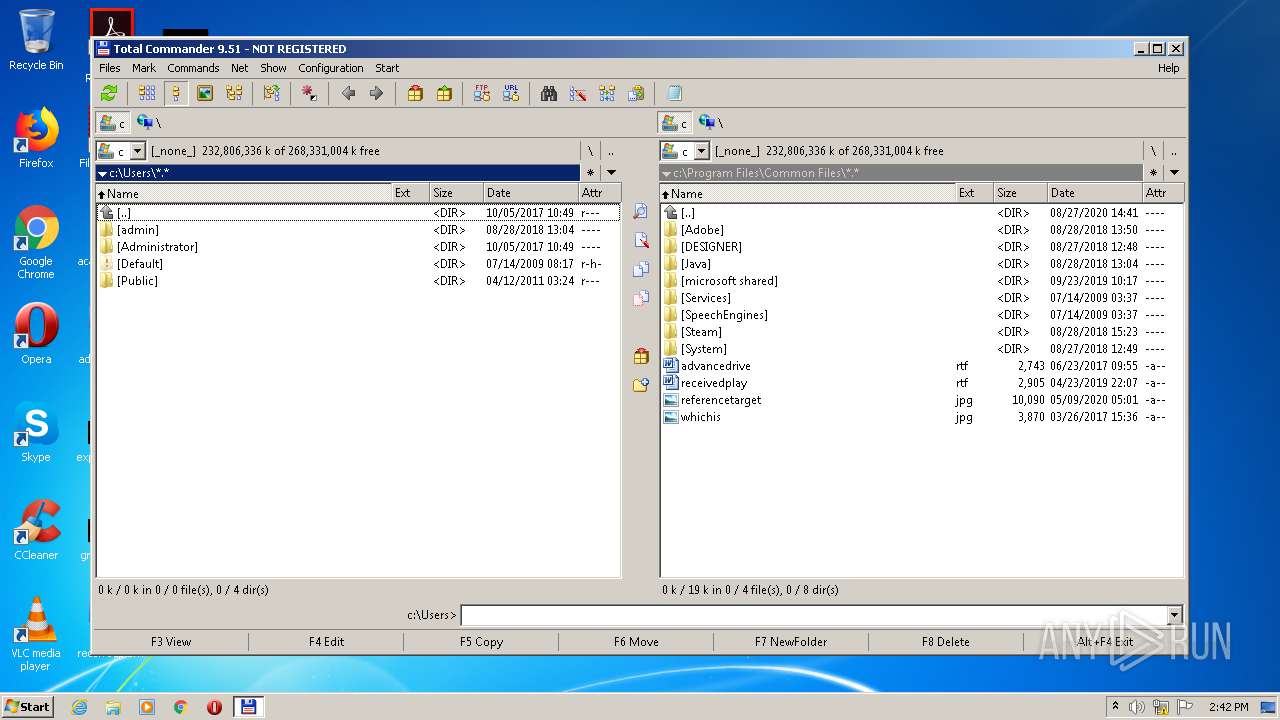Screen dimensions: 1280x720
Task: Click the F8 Delete button
Action: 946,642
